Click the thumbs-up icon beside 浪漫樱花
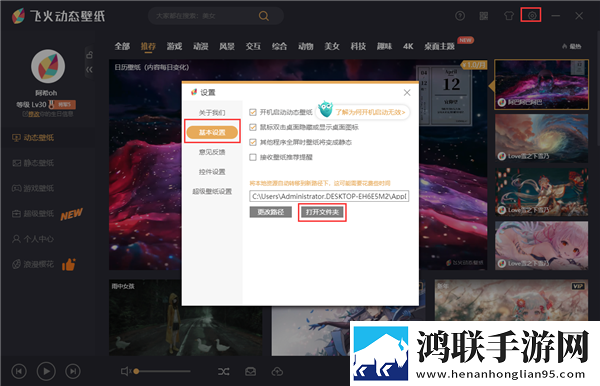 (x=69, y=264)
